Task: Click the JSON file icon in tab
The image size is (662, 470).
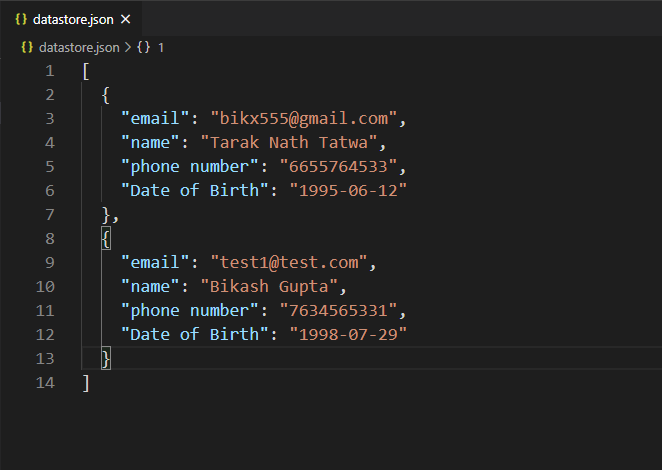Action: 21,19
